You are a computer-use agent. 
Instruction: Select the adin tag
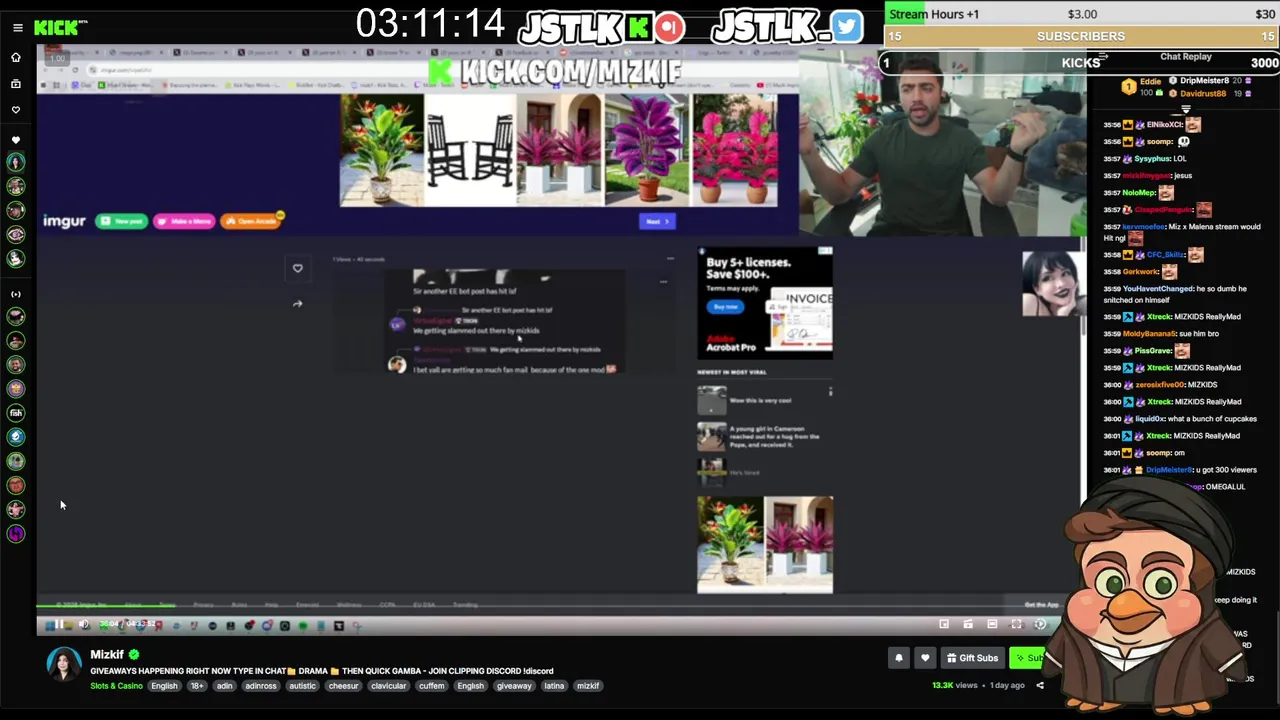[x=224, y=686]
